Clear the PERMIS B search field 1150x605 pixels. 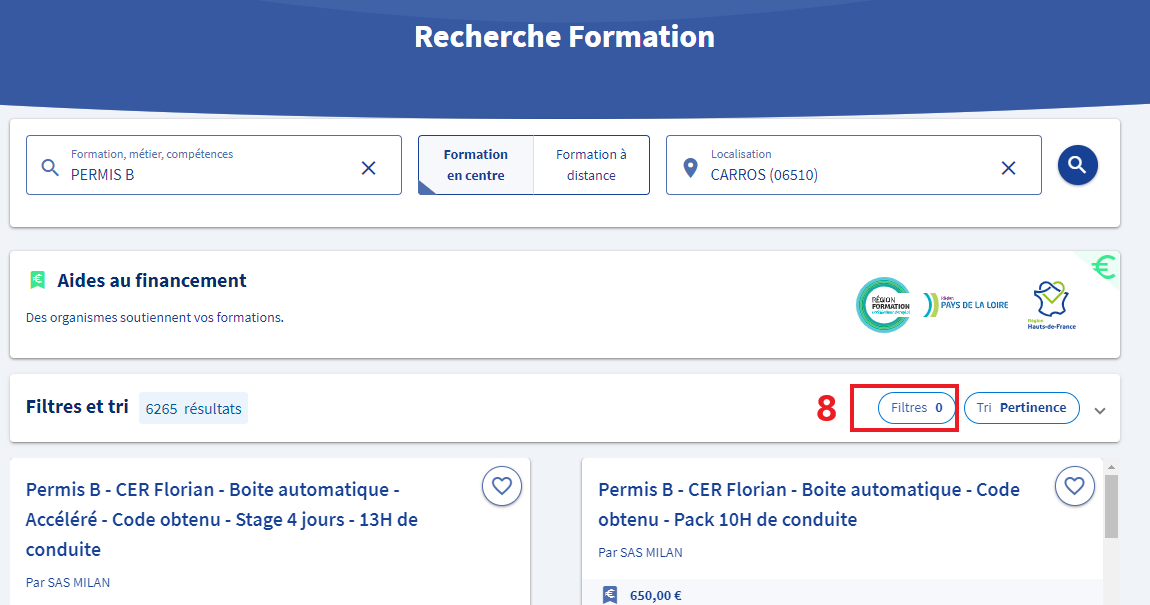tap(368, 168)
